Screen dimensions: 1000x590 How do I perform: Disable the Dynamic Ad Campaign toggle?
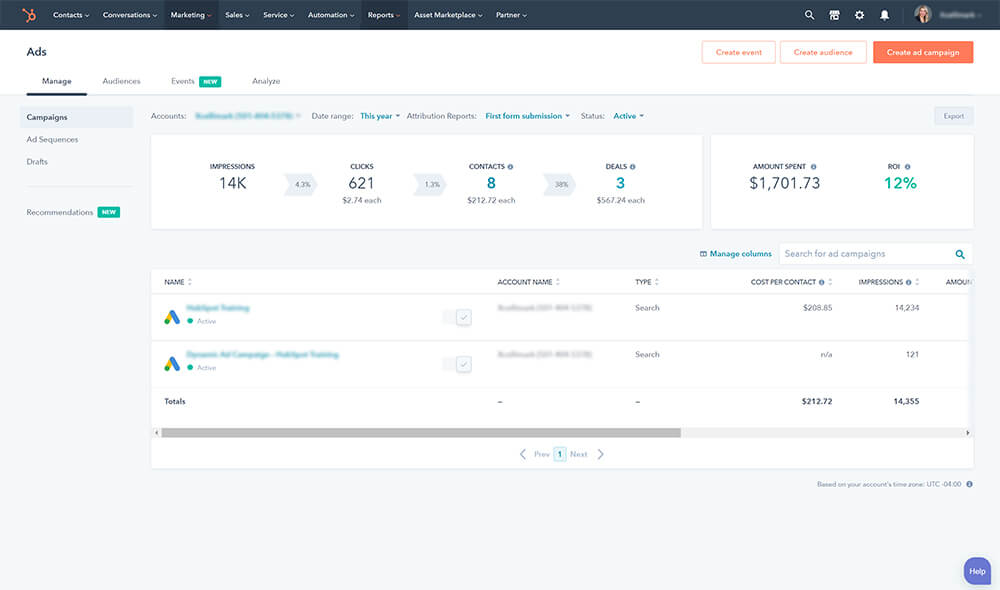[x=461, y=363]
